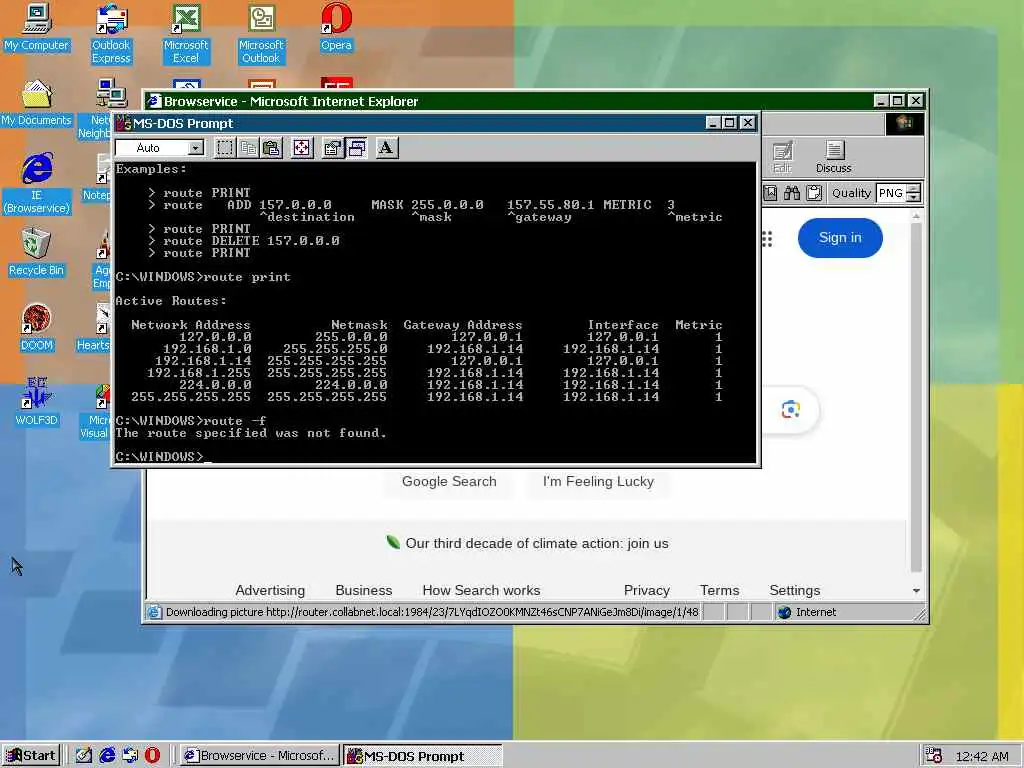This screenshot has width=1024, height=768.
Task: Select the IE (Browservice) desktop icon
Action: pos(37,184)
